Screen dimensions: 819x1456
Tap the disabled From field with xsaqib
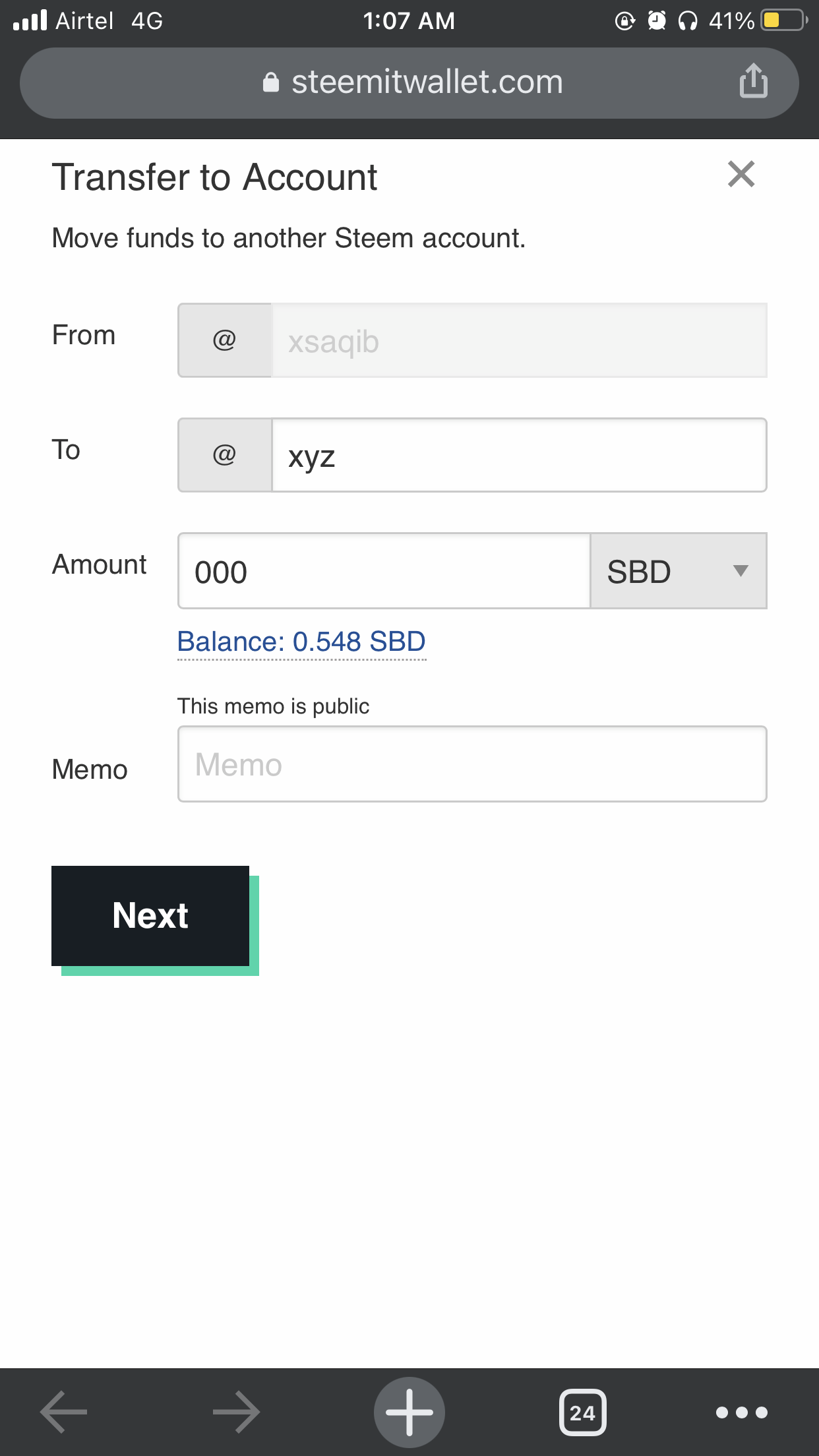[518, 341]
